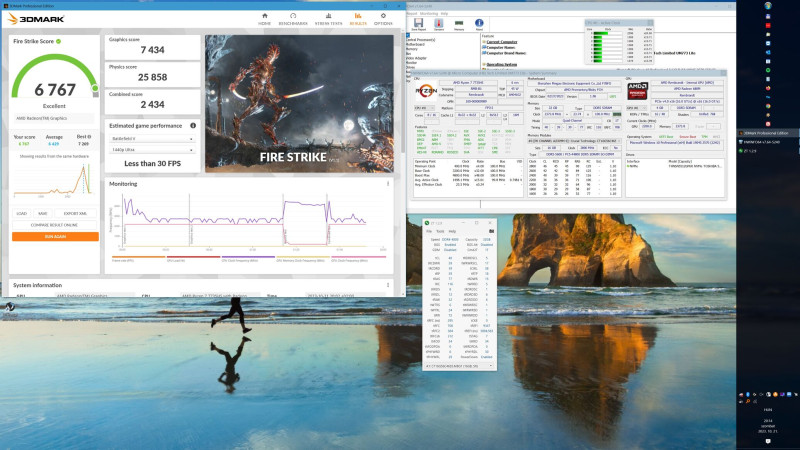Viewport: 800px width, 450px height.
Task: Click the green verified checkmark beside Fire Strike Score
Action: click(59, 41)
